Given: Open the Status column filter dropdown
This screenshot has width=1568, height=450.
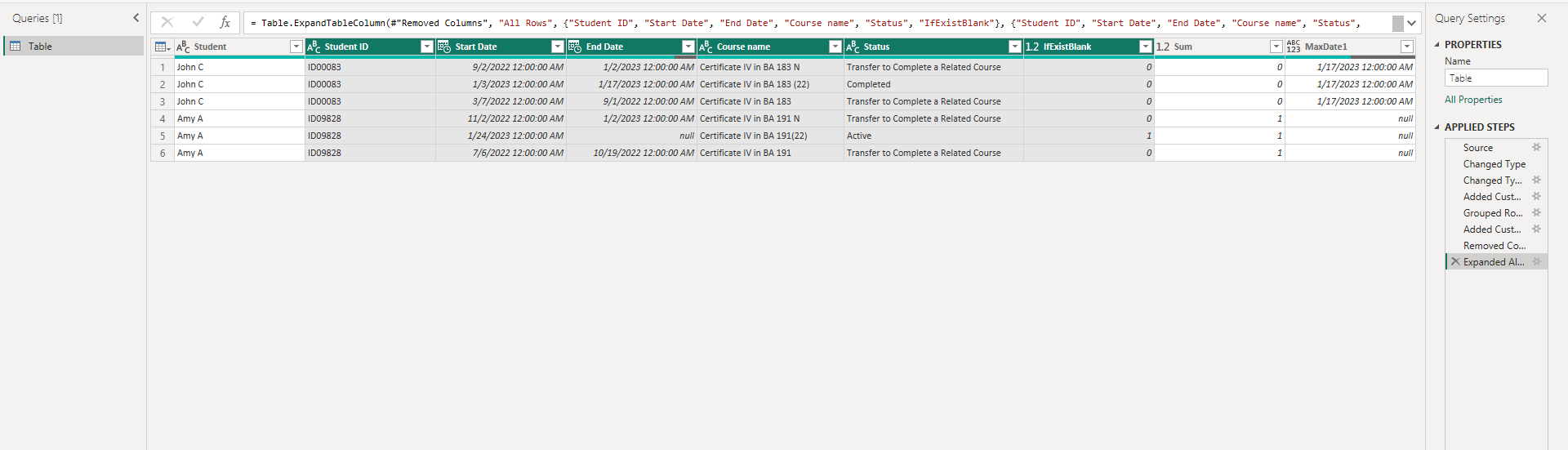Looking at the screenshot, I should pyautogui.click(x=1015, y=47).
